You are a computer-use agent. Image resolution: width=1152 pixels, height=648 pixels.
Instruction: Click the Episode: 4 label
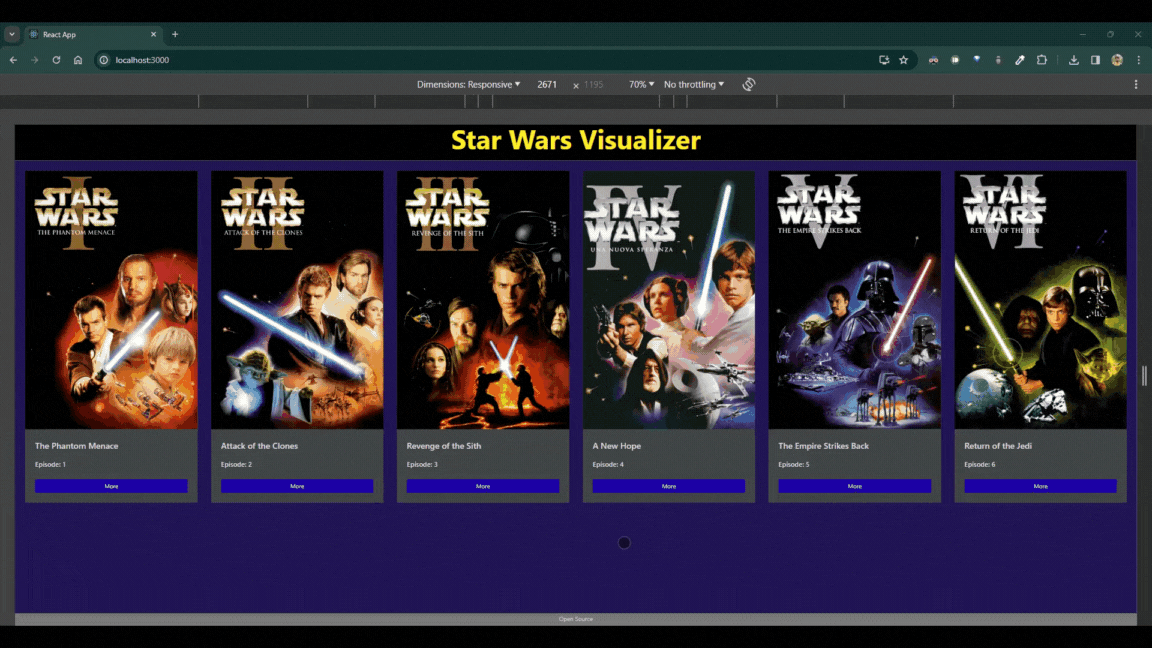608,464
